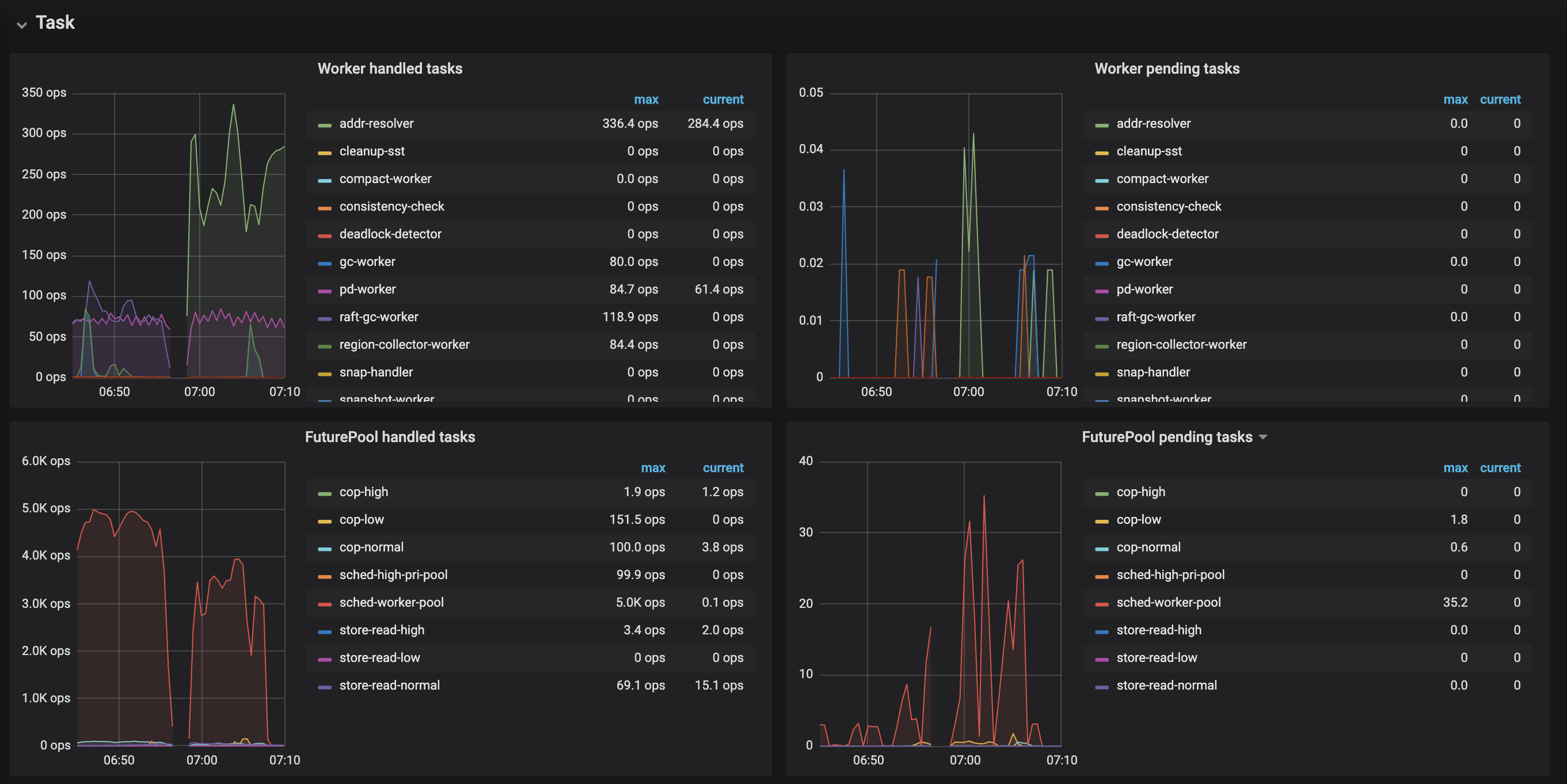Sort FuturePool handled tasks by max column
Image resolution: width=1567 pixels, height=784 pixels.
tap(652, 468)
